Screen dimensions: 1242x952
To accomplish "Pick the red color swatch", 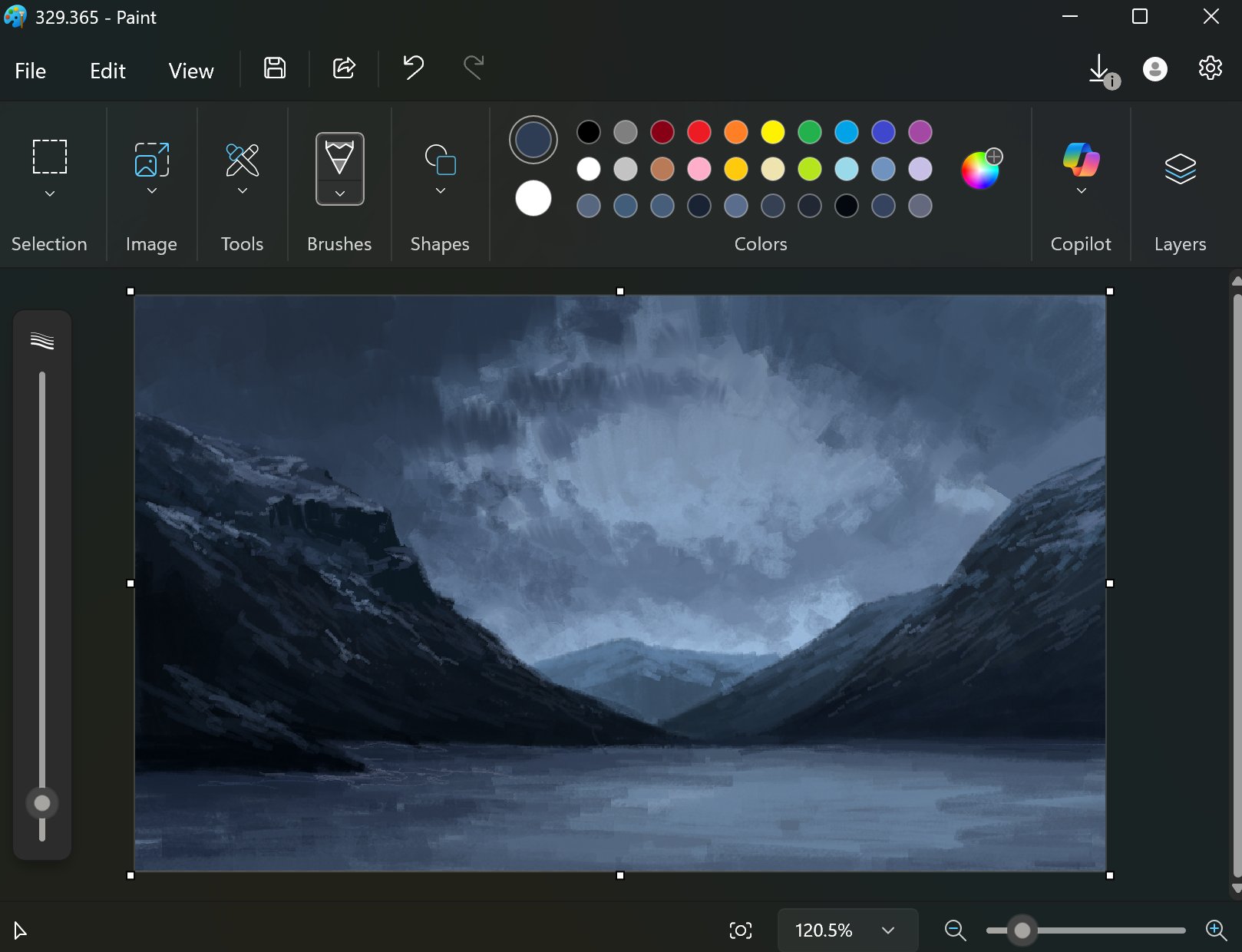I will click(x=699, y=132).
